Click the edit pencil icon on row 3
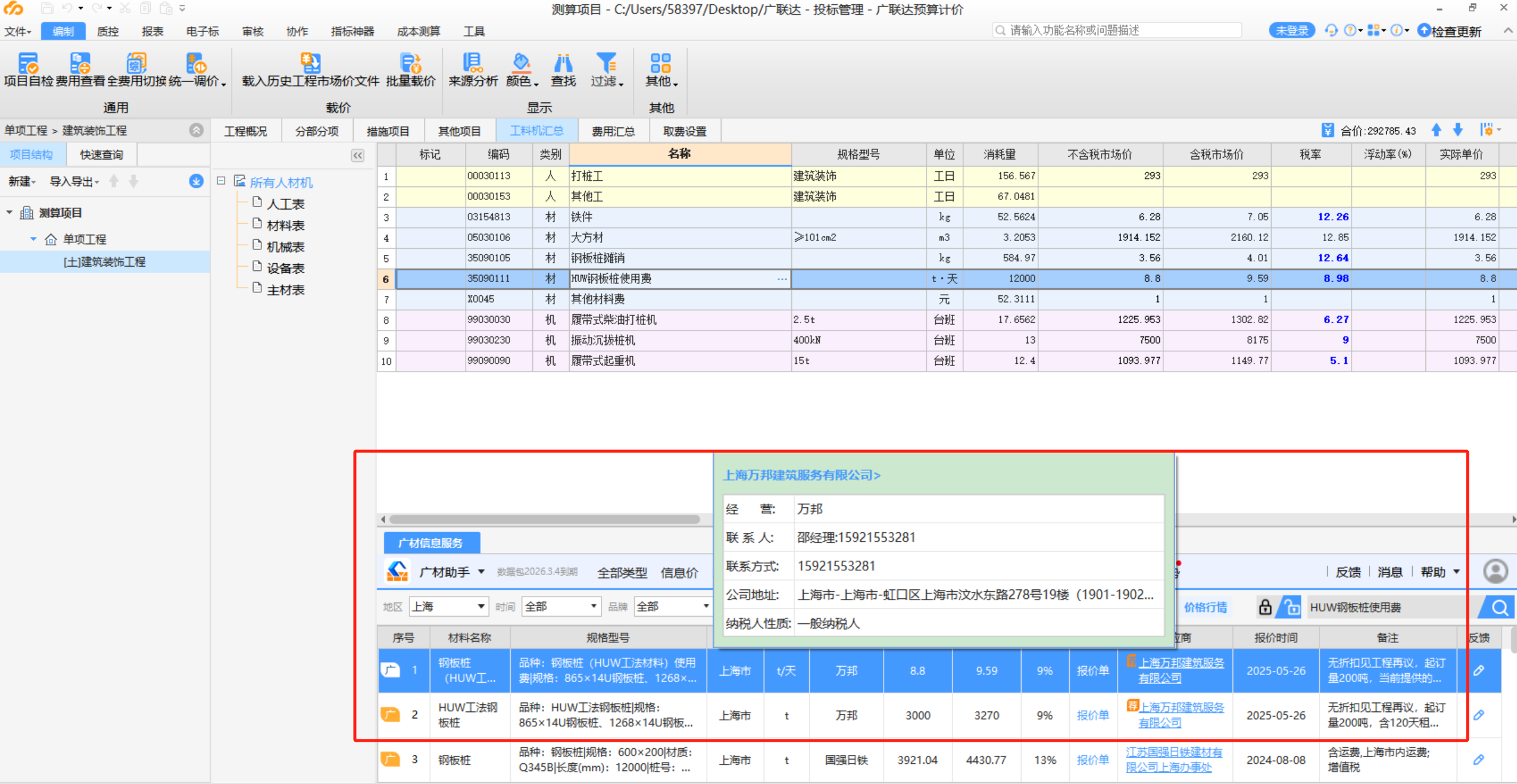 (x=1479, y=760)
